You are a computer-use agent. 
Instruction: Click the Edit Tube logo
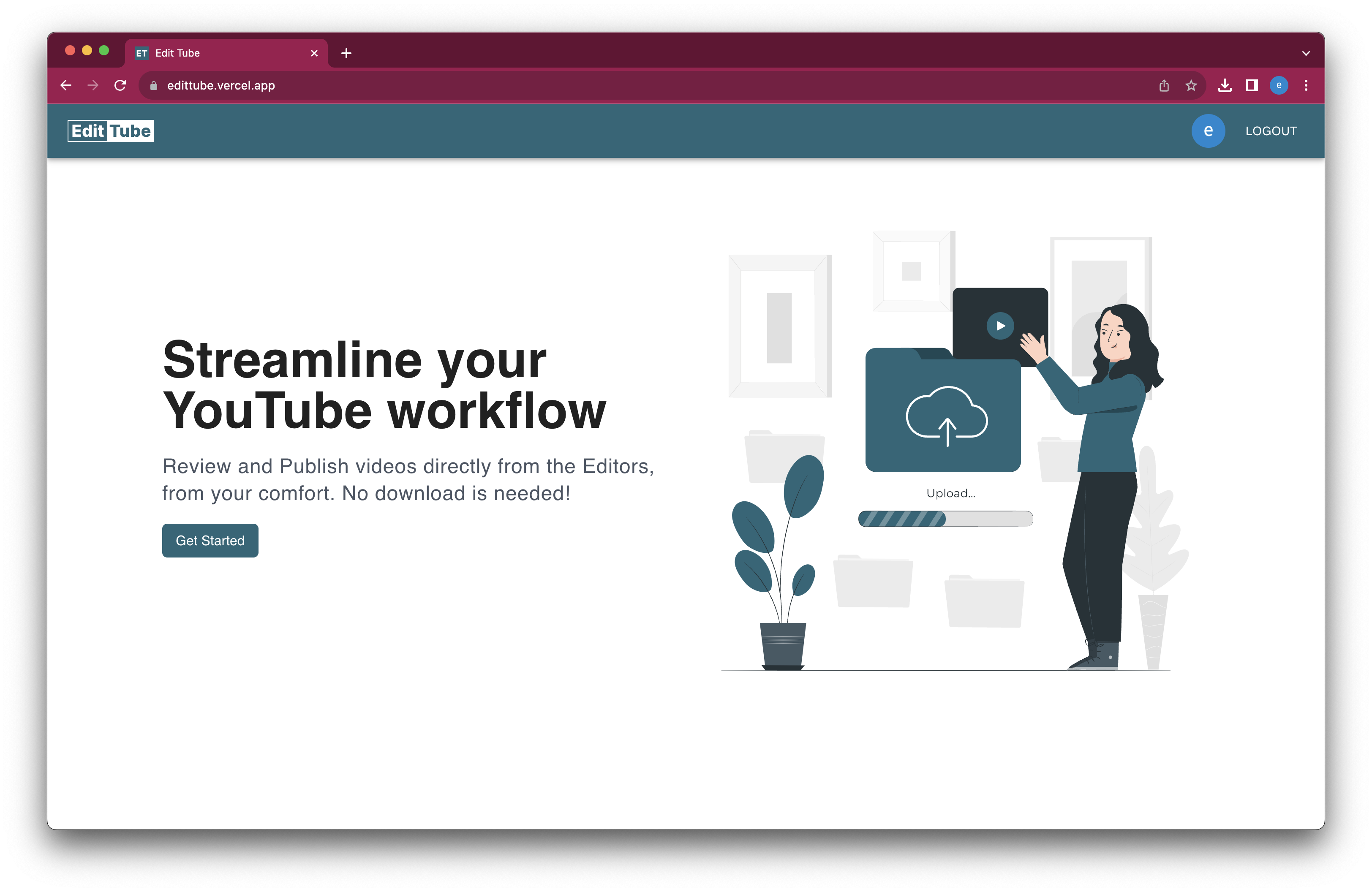111,131
